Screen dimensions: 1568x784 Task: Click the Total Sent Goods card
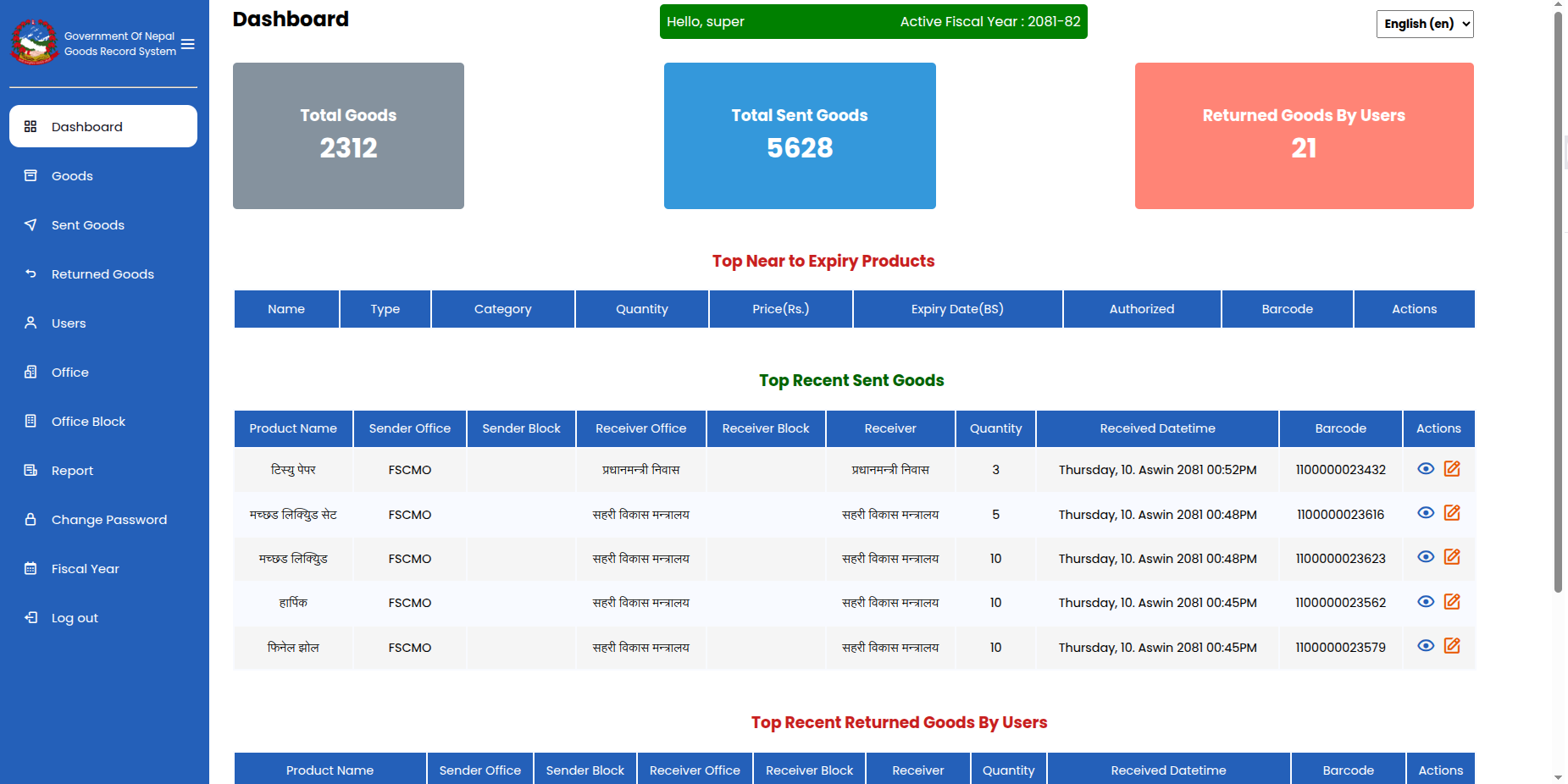(799, 135)
